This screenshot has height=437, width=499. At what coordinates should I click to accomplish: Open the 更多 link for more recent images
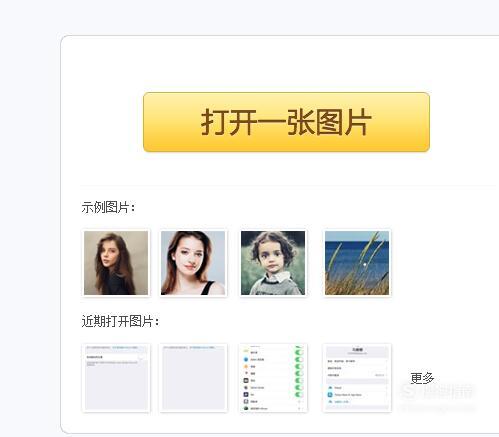coord(422,378)
